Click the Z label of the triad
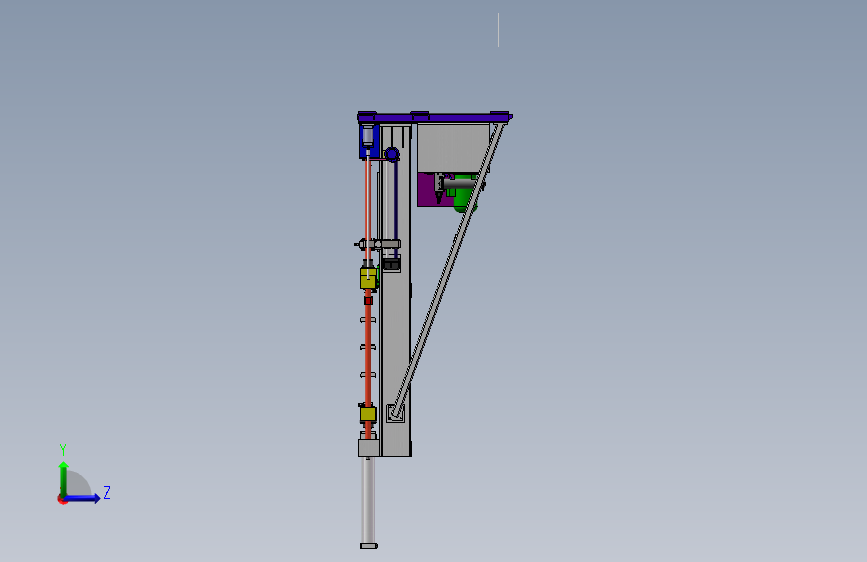This screenshot has width=867, height=562. point(107,492)
